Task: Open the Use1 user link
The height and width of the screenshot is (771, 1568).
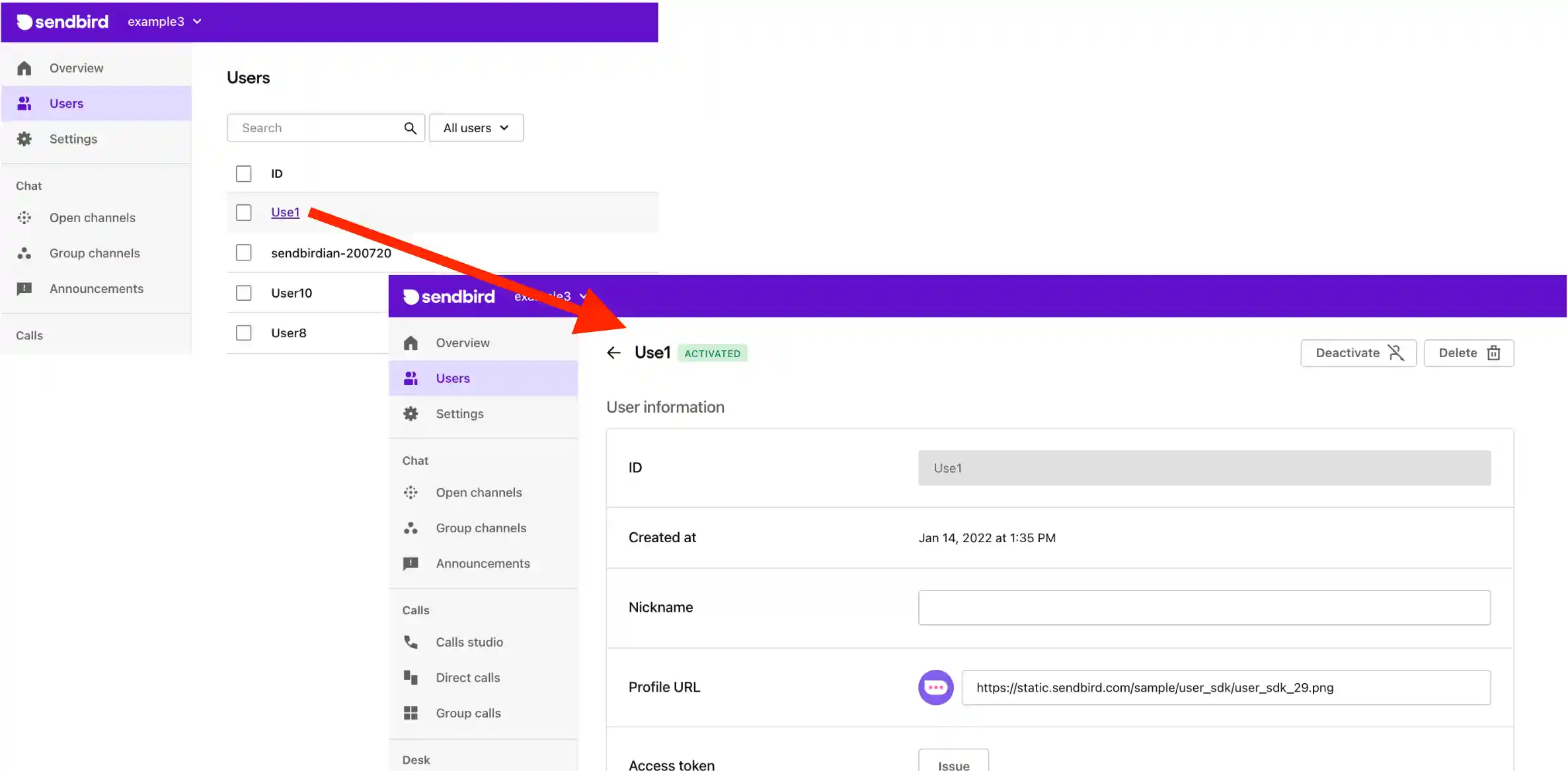Action: point(285,212)
